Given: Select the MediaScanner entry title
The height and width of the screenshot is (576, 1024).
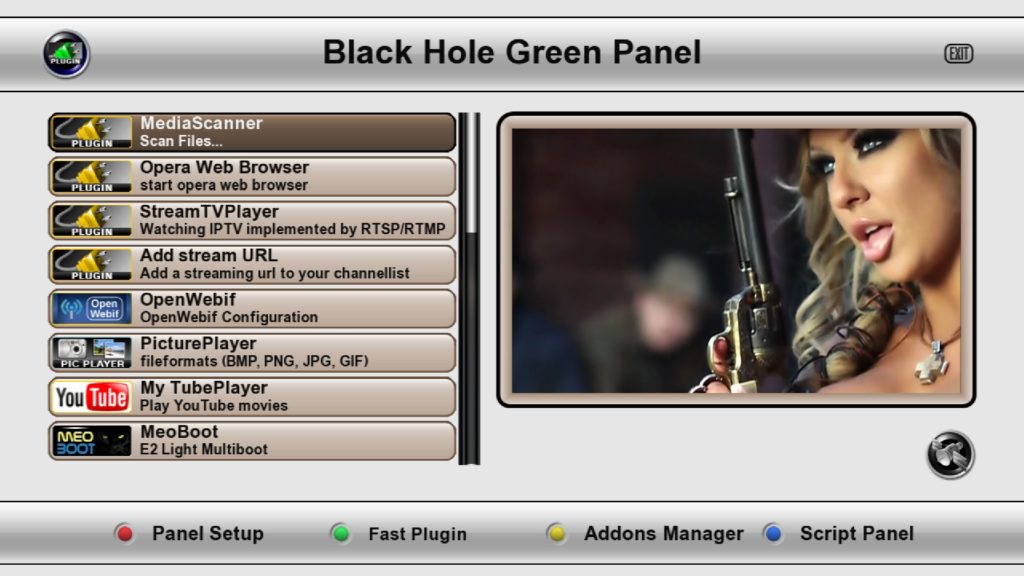Looking at the screenshot, I should point(201,123).
